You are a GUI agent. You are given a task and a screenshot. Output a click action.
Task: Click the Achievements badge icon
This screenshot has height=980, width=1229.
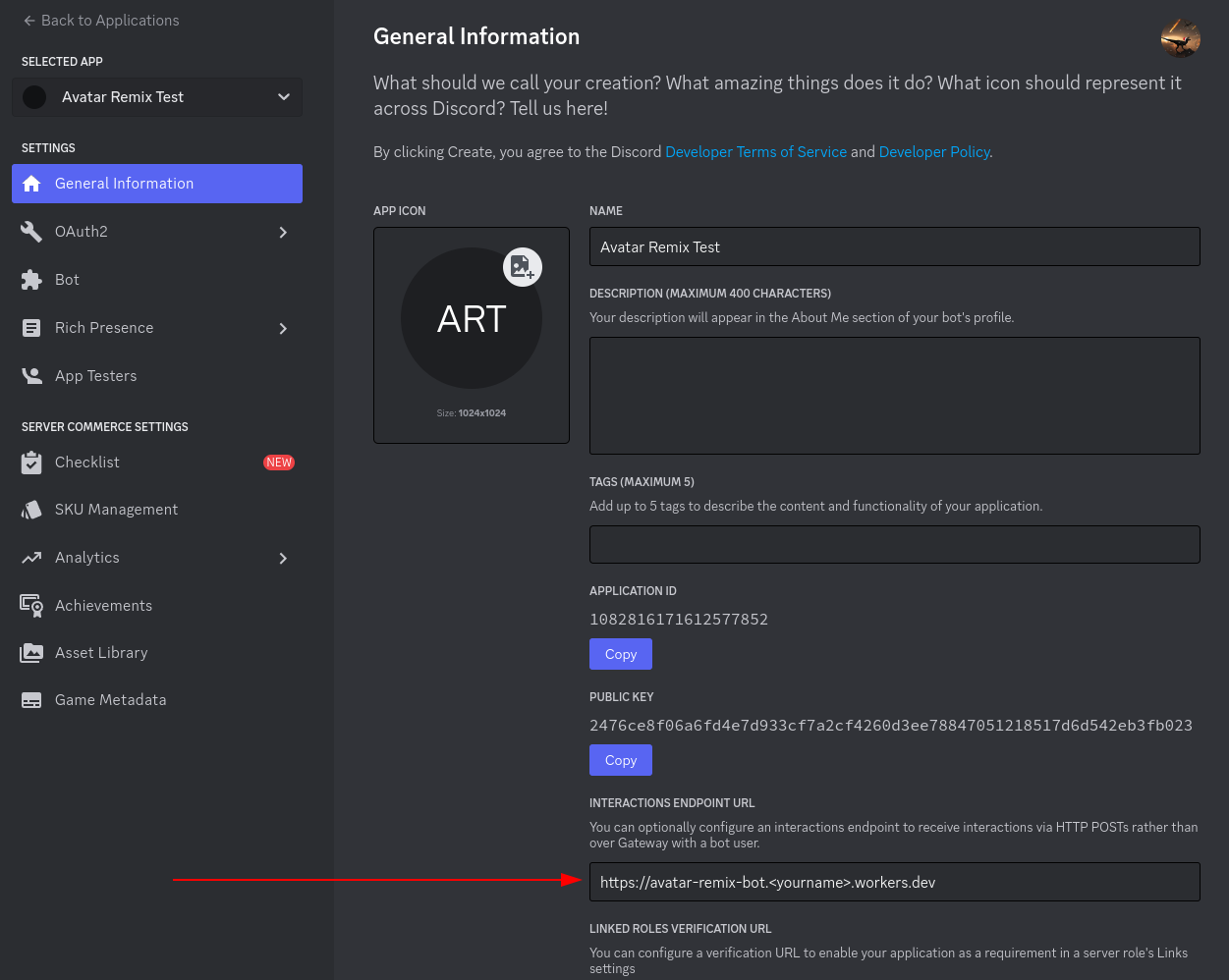[31, 606]
